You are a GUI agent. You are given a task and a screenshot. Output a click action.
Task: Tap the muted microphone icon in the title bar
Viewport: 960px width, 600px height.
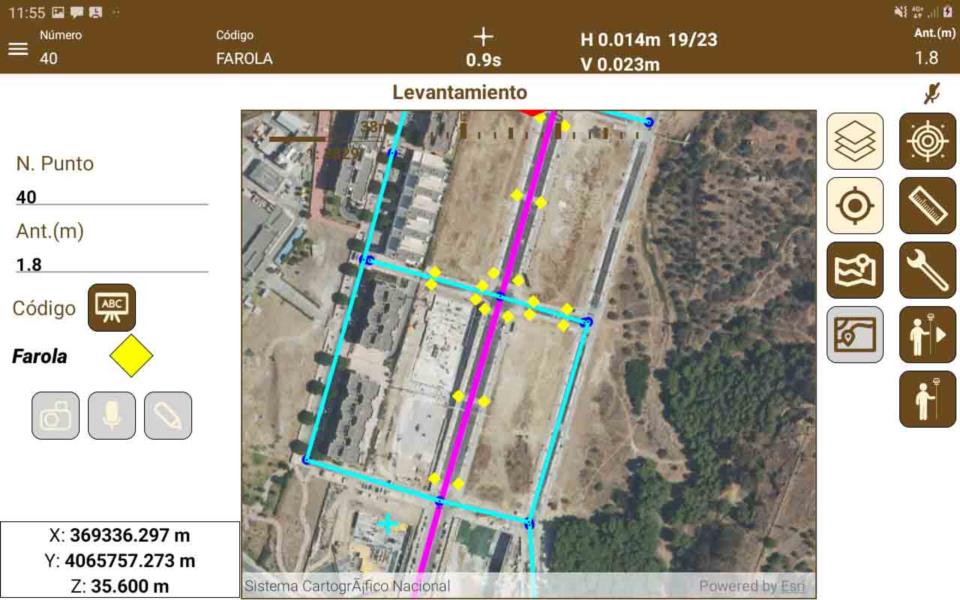point(931,94)
